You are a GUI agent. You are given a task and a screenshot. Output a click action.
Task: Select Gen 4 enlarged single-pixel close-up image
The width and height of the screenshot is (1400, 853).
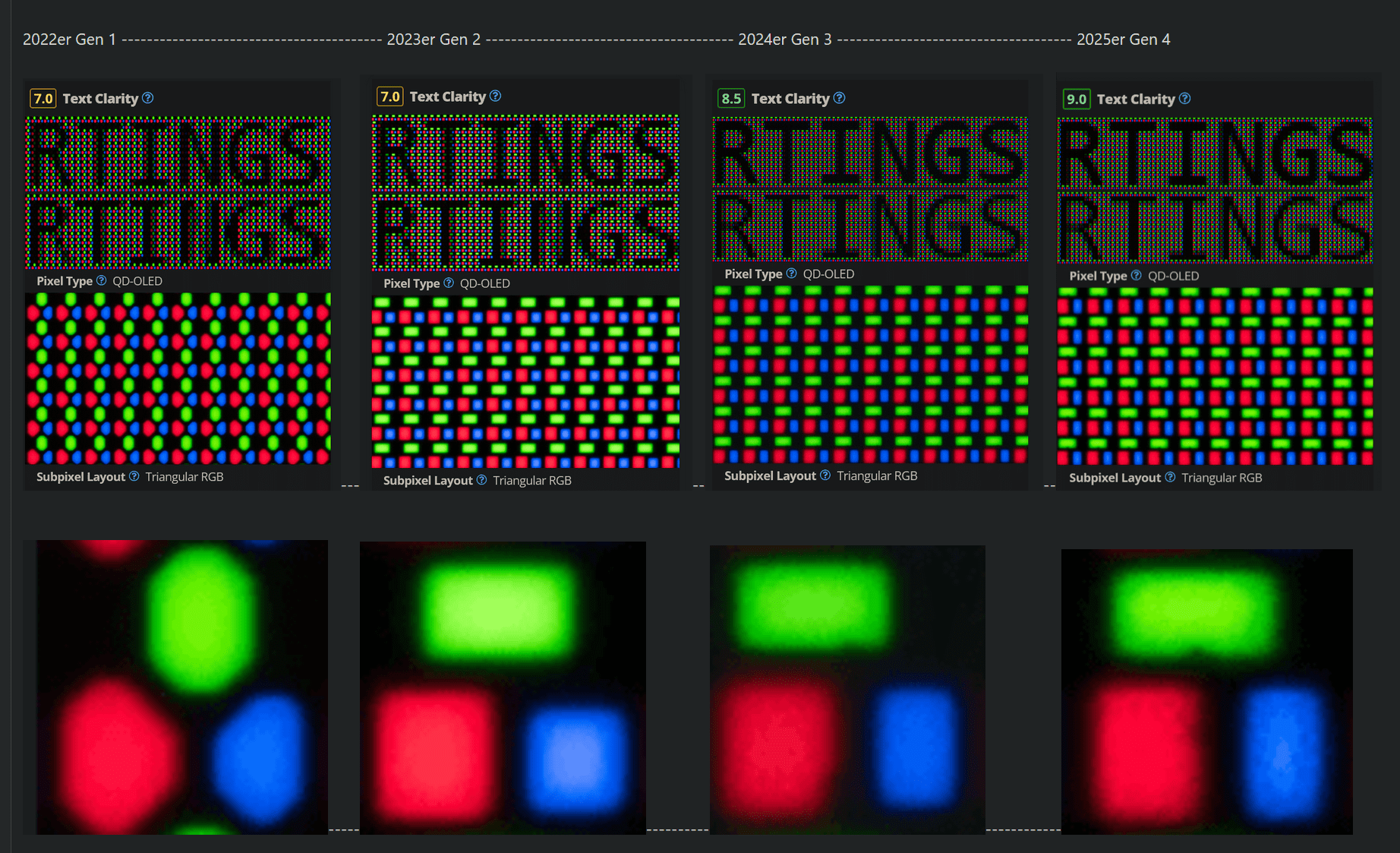[1207, 692]
